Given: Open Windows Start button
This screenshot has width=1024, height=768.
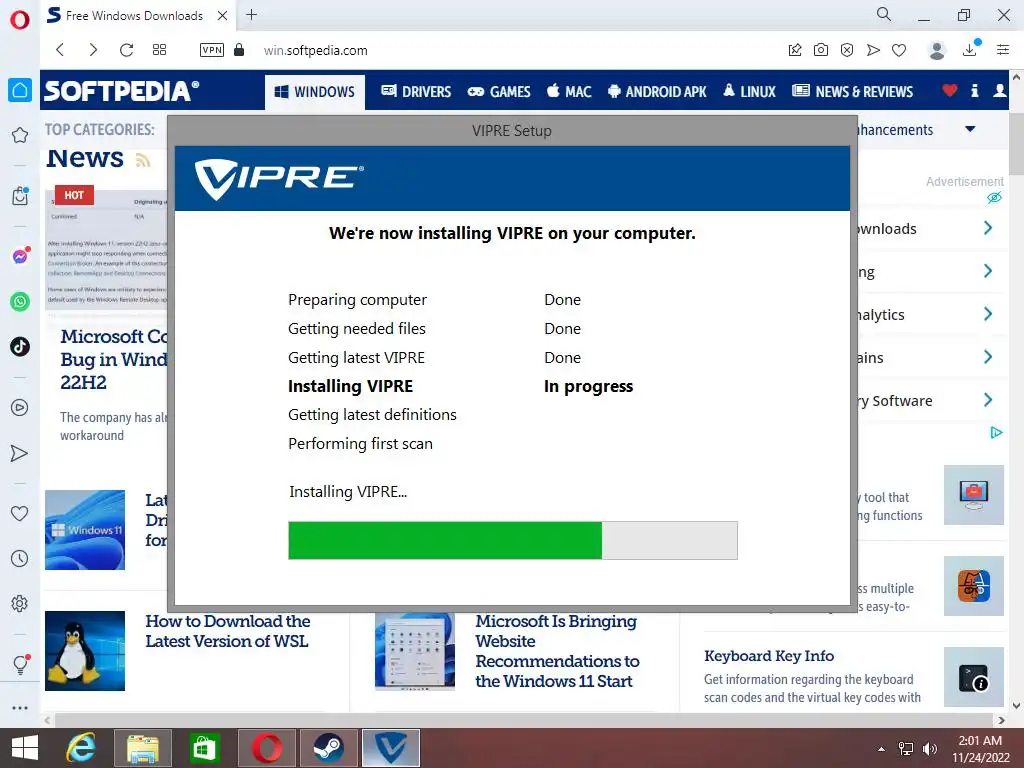Looking at the screenshot, I should [x=25, y=748].
